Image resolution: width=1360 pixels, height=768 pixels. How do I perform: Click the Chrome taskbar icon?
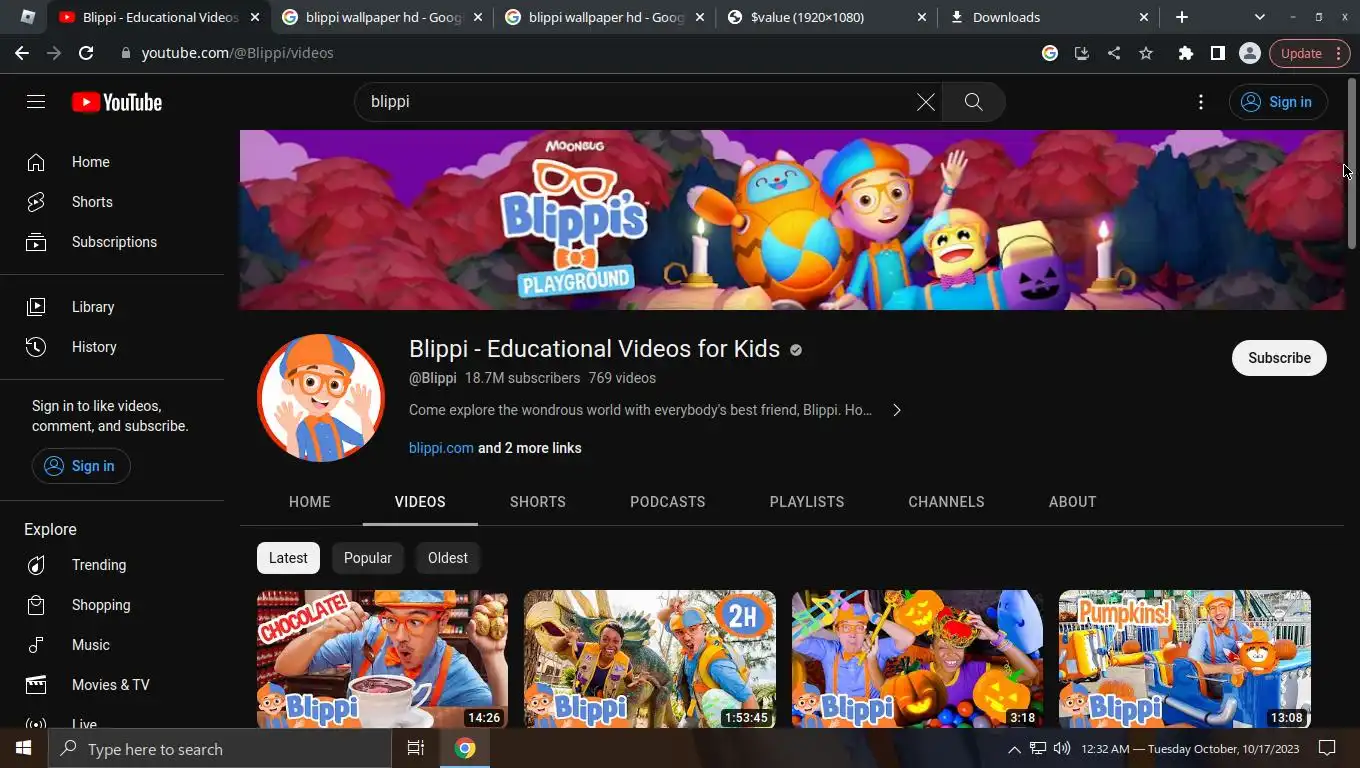tap(465, 749)
